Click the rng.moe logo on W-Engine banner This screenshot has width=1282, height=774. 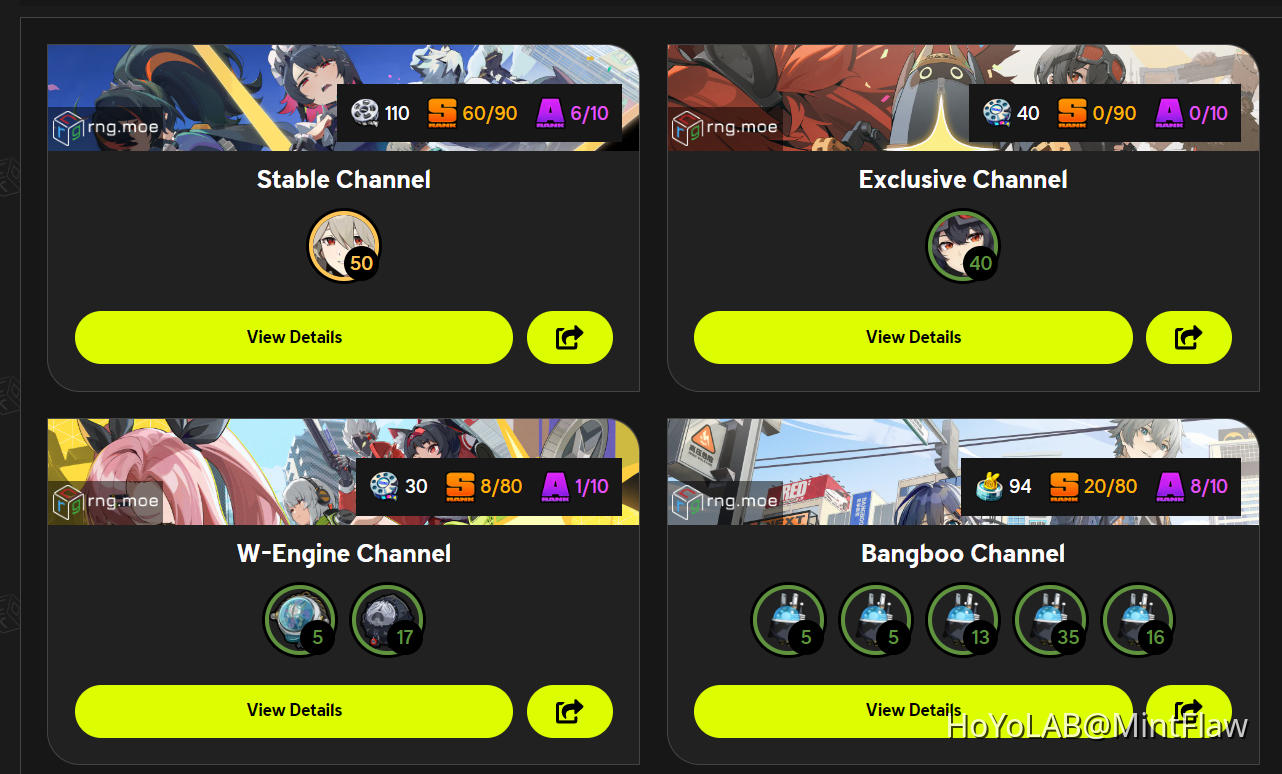(x=106, y=501)
